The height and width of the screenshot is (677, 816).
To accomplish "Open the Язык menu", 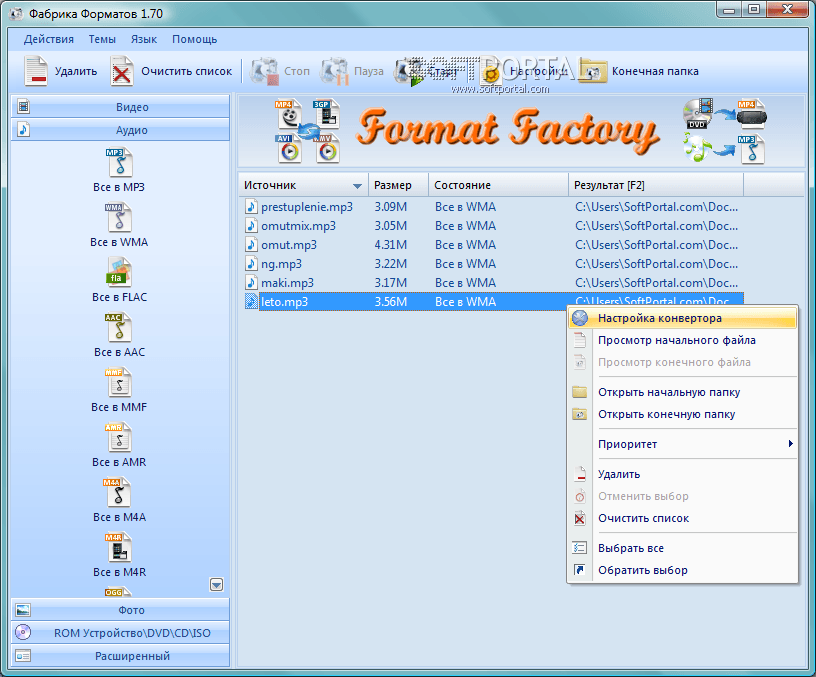I will coord(144,39).
